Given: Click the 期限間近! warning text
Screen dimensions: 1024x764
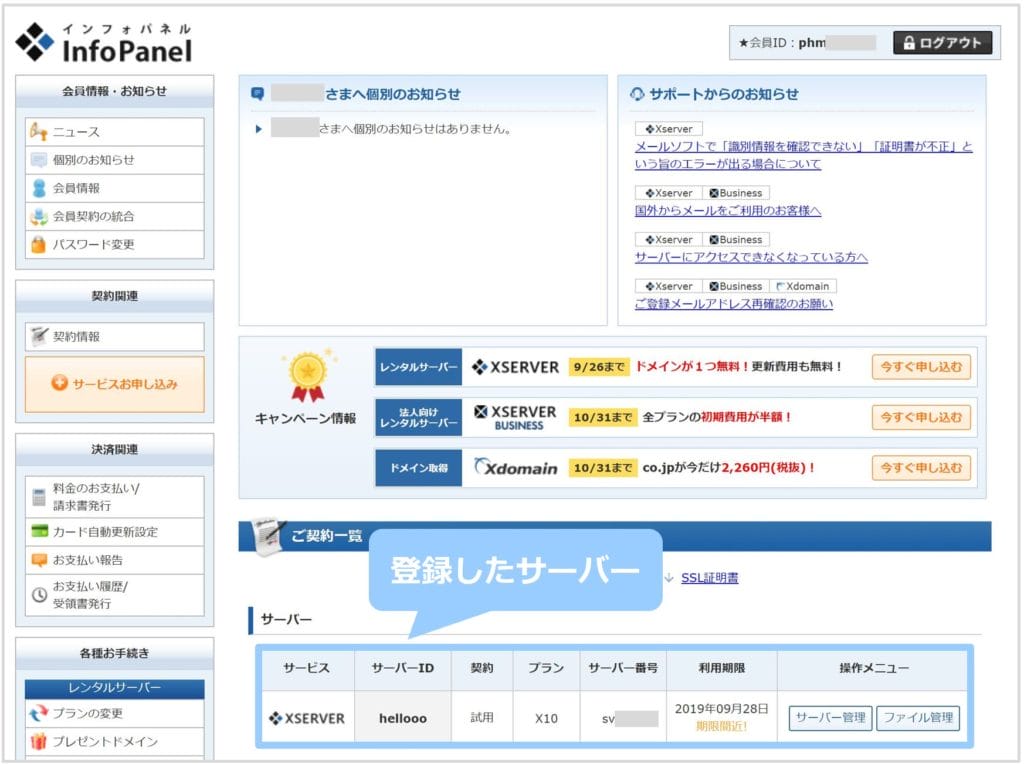Looking at the screenshot, I should click(721, 726).
